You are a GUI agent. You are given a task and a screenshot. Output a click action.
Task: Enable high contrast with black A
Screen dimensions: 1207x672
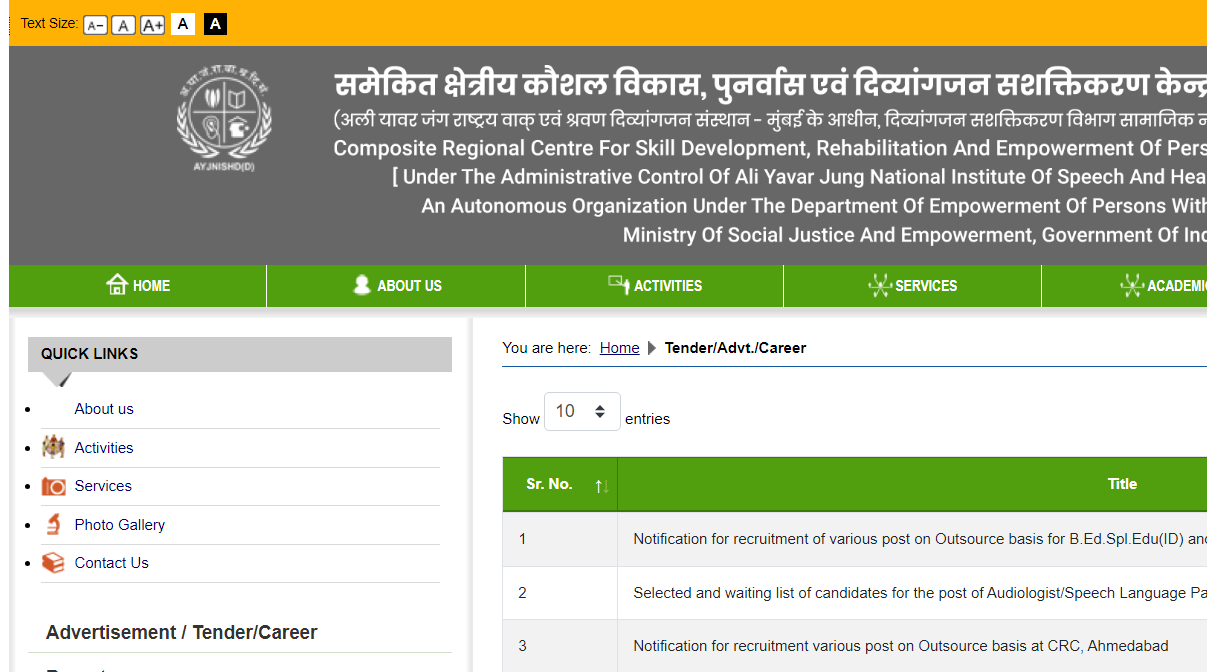click(x=215, y=23)
